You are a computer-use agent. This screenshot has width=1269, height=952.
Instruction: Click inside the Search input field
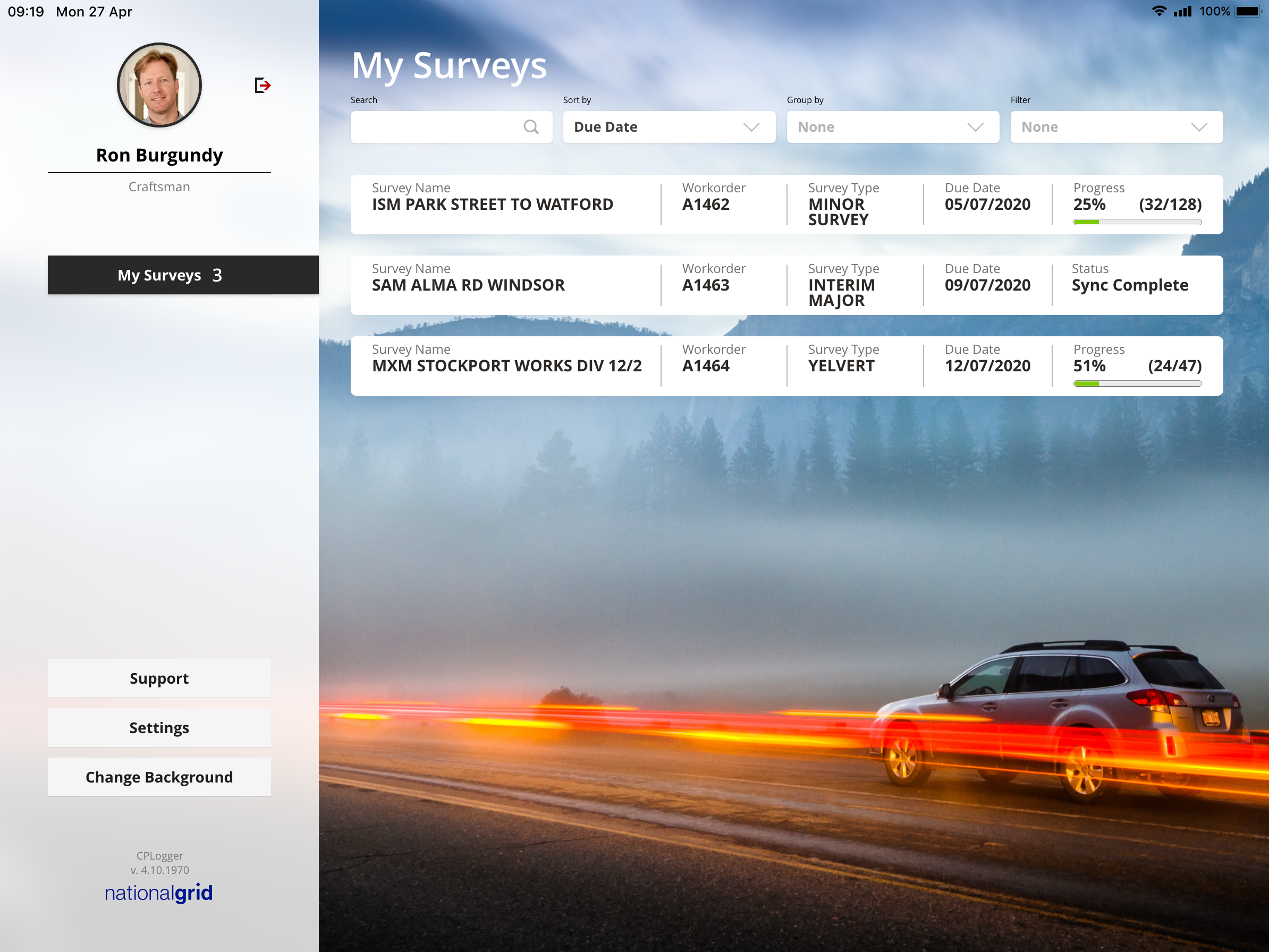pyautogui.click(x=436, y=127)
